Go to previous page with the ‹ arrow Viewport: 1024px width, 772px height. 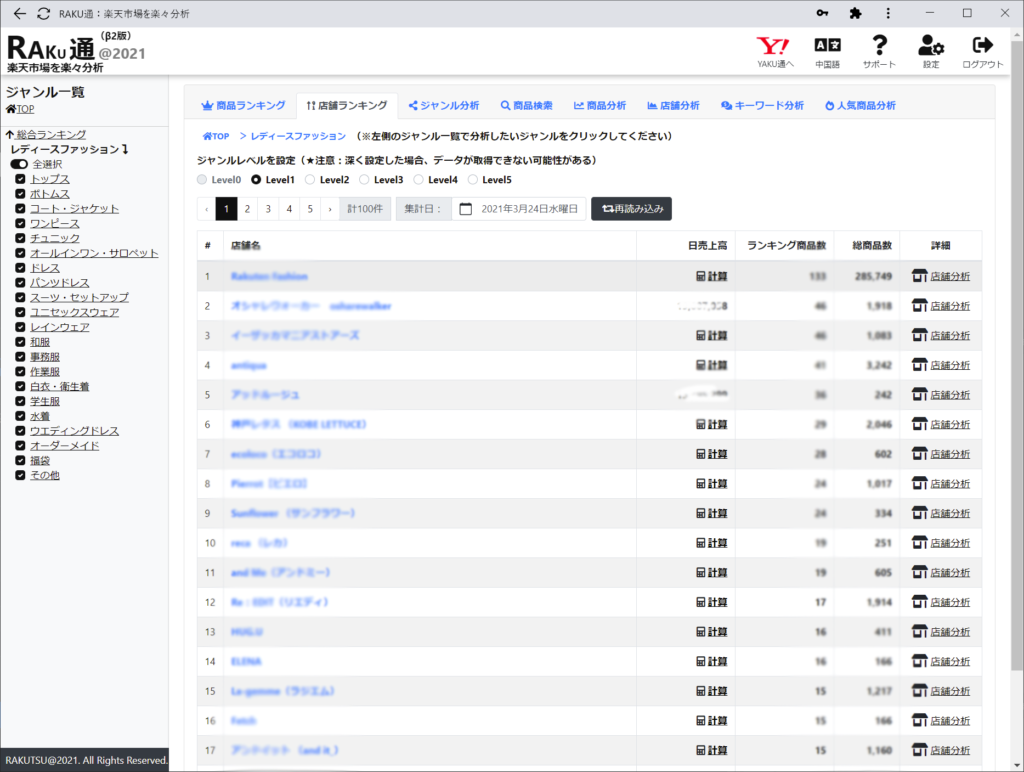[x=206, y=209]
